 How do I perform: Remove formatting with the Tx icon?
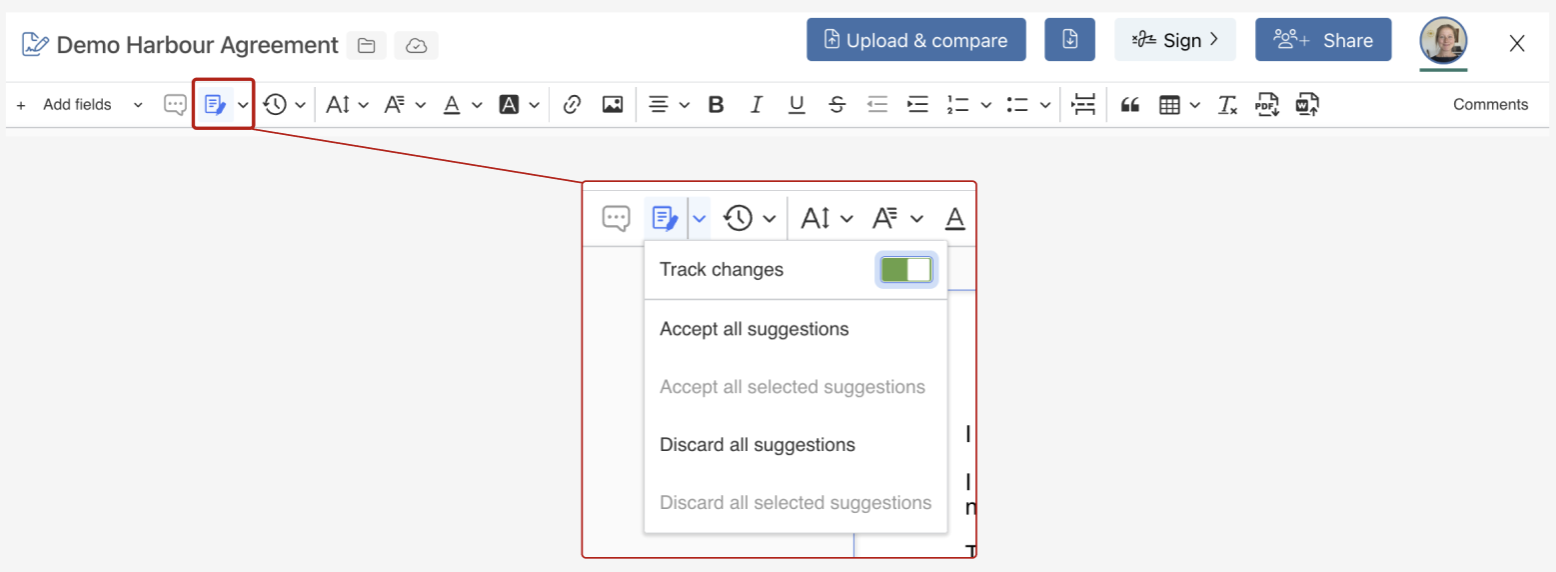pyautogui.click(x=1227, y=104)
